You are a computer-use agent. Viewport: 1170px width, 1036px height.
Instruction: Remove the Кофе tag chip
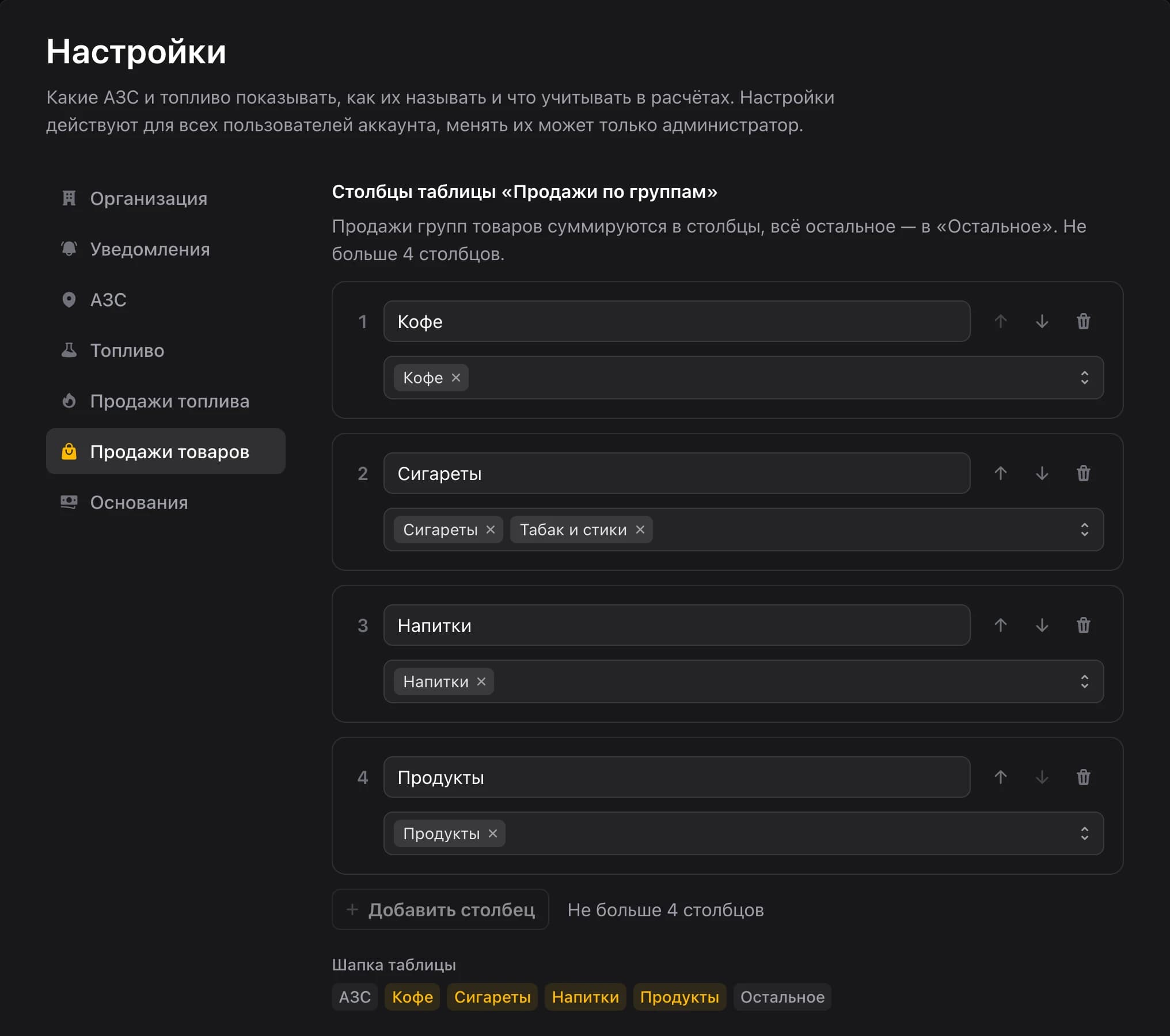coord(456,378)
